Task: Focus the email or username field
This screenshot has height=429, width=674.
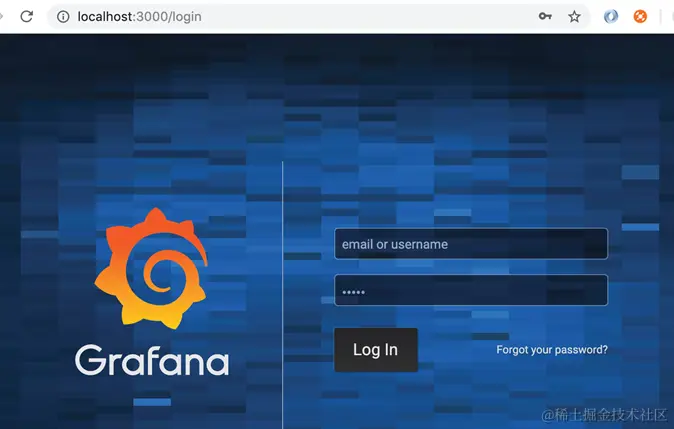Action: (471, 244)
